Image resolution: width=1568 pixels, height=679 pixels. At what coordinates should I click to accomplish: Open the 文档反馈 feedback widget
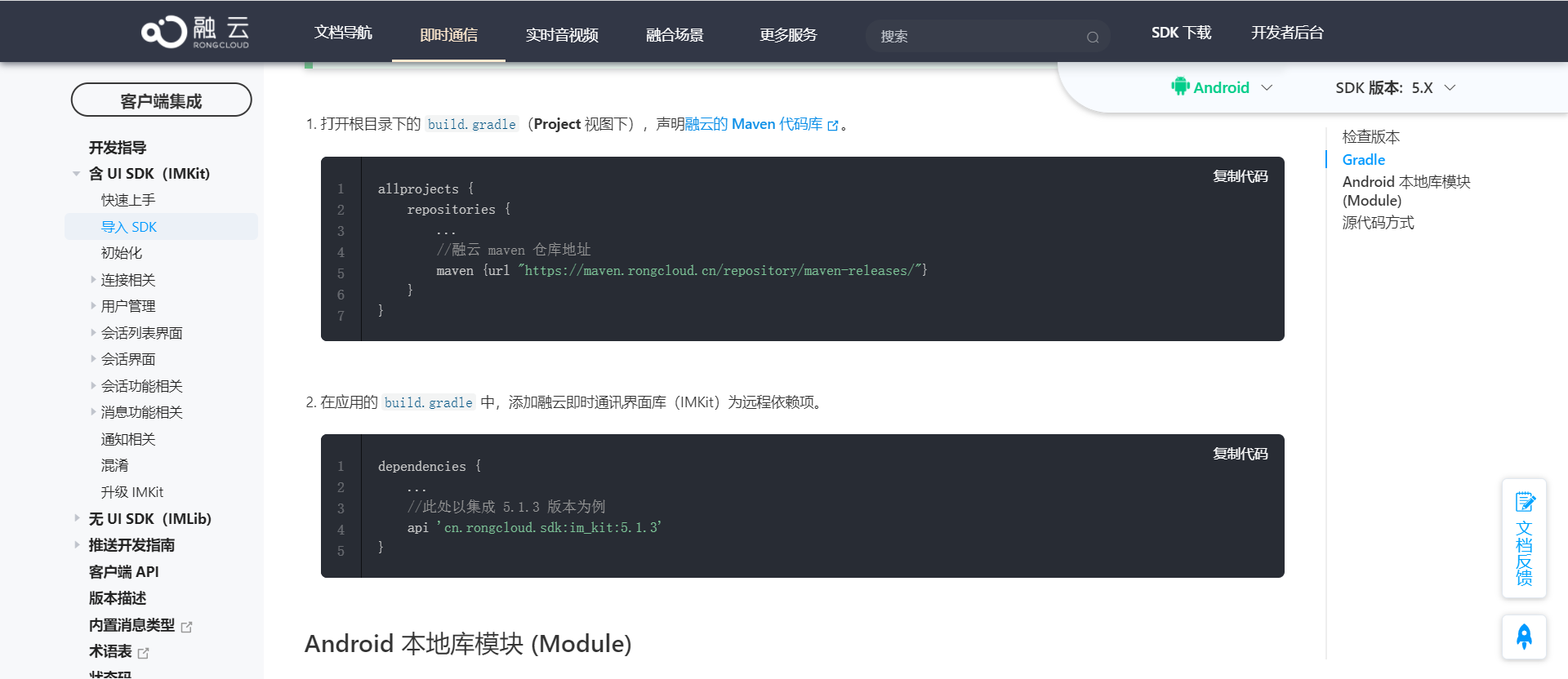click(1524, 538)
